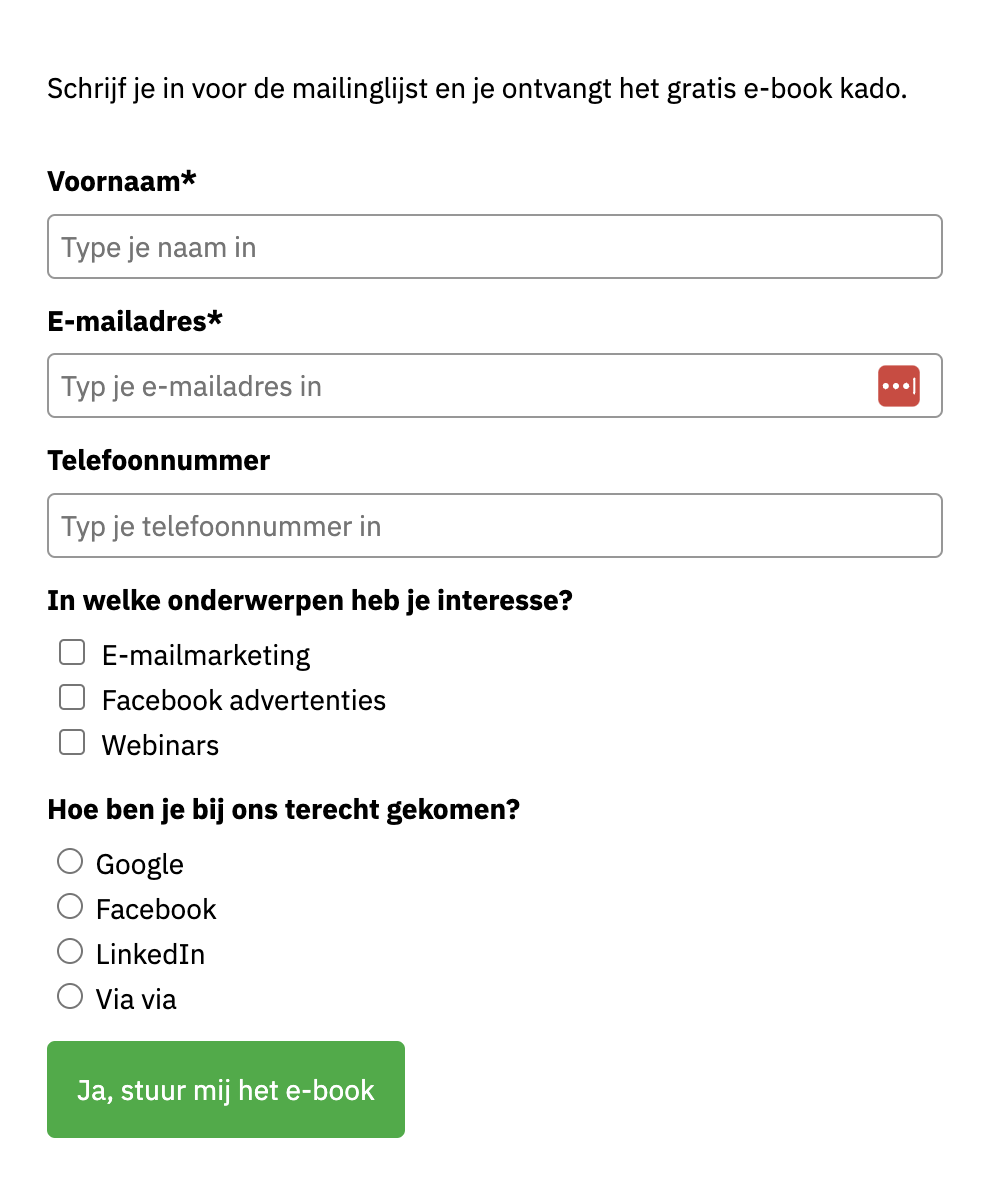
Task: Click the mailinglijst introduction sentence
Action: point(476,88)
